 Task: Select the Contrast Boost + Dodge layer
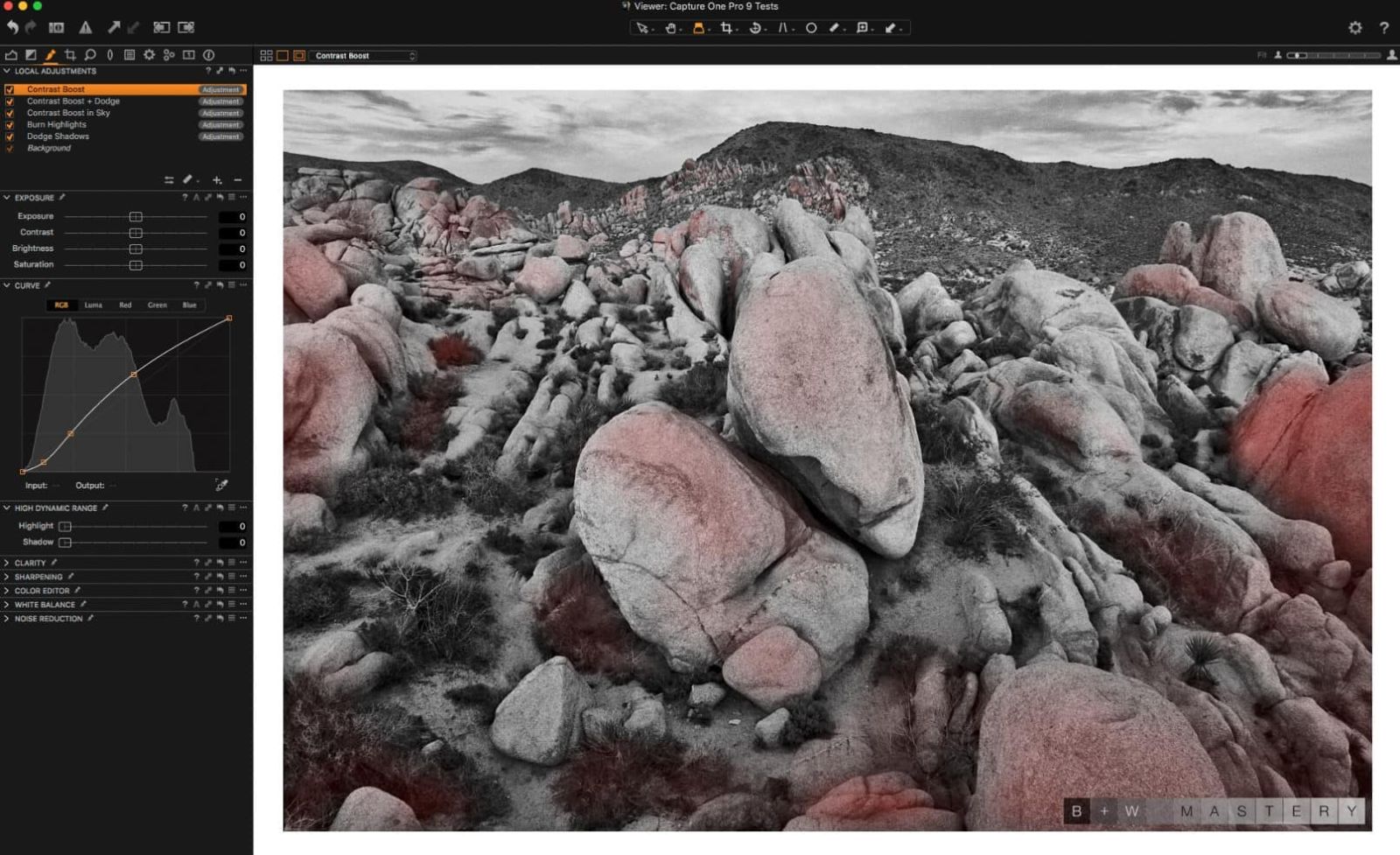[73, 102]
